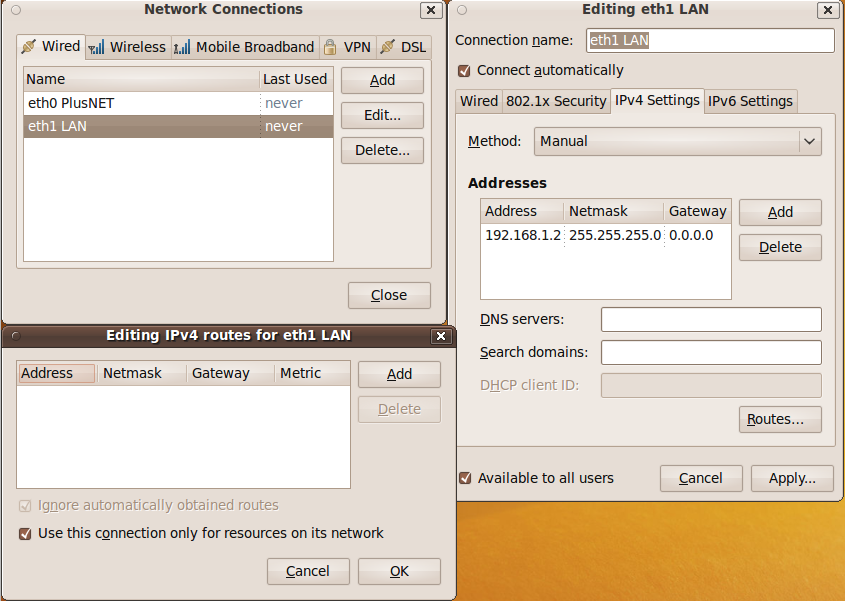Toggle the Connect automatically checkbox
The width and height of the screenshot is (845, 601).
463,71
